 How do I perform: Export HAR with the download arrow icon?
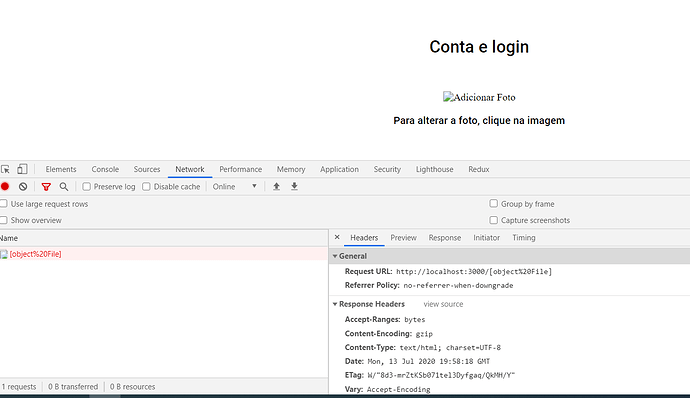pos(294,187)
